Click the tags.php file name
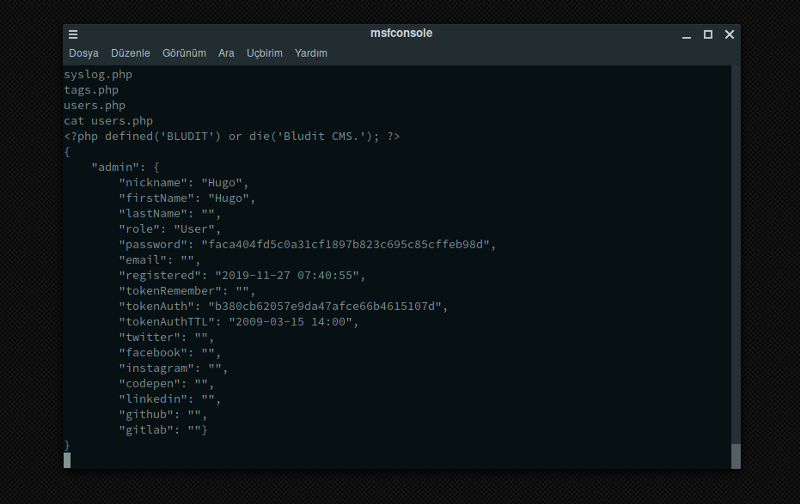The image size is (800, 504). click(x=91, y=90)
